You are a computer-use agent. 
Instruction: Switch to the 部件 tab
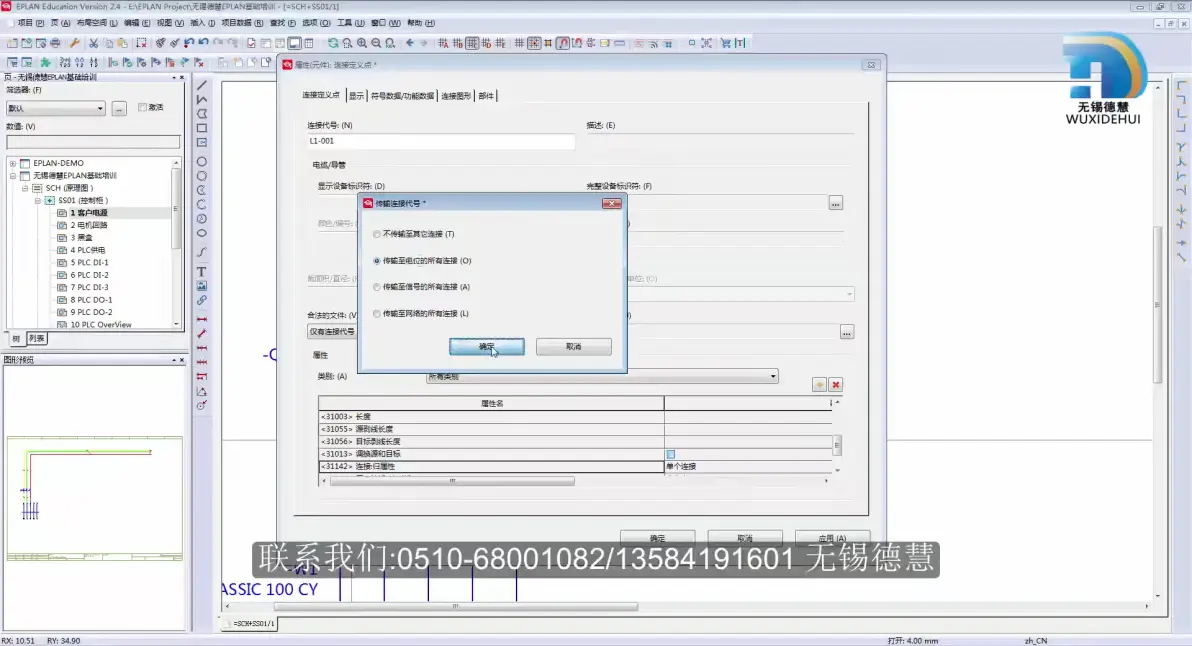point(486,96)
